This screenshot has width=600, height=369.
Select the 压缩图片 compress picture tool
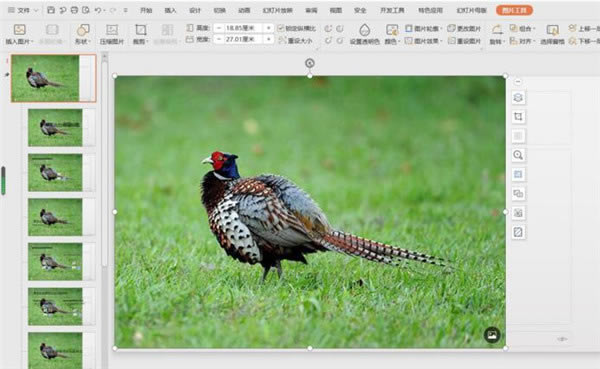(x=112, y=34)
